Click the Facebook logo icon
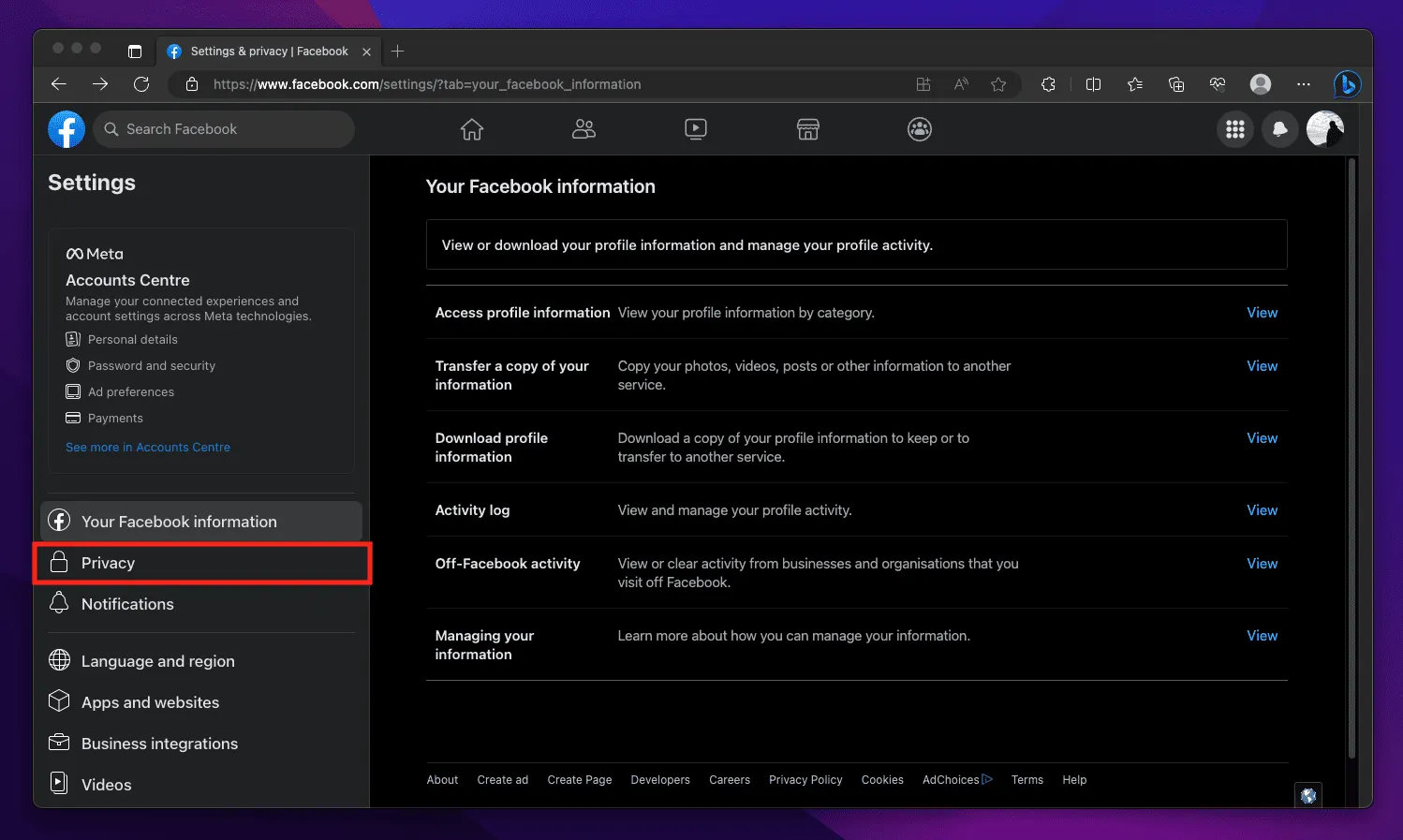 point(66,129)
